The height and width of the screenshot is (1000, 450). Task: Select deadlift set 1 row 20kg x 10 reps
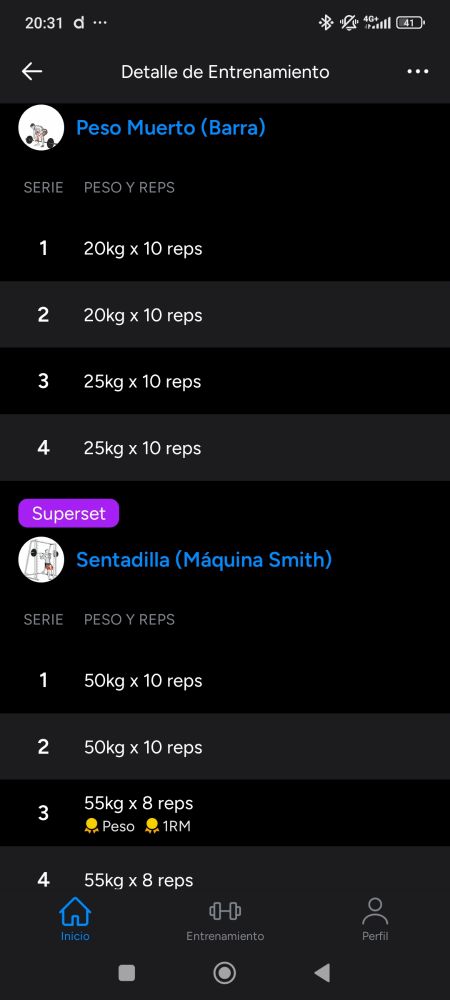[225, 248]
